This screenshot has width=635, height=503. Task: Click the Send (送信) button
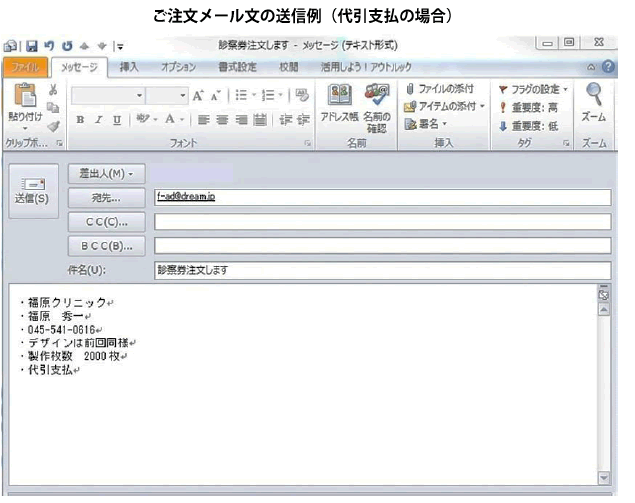[30, 191]
